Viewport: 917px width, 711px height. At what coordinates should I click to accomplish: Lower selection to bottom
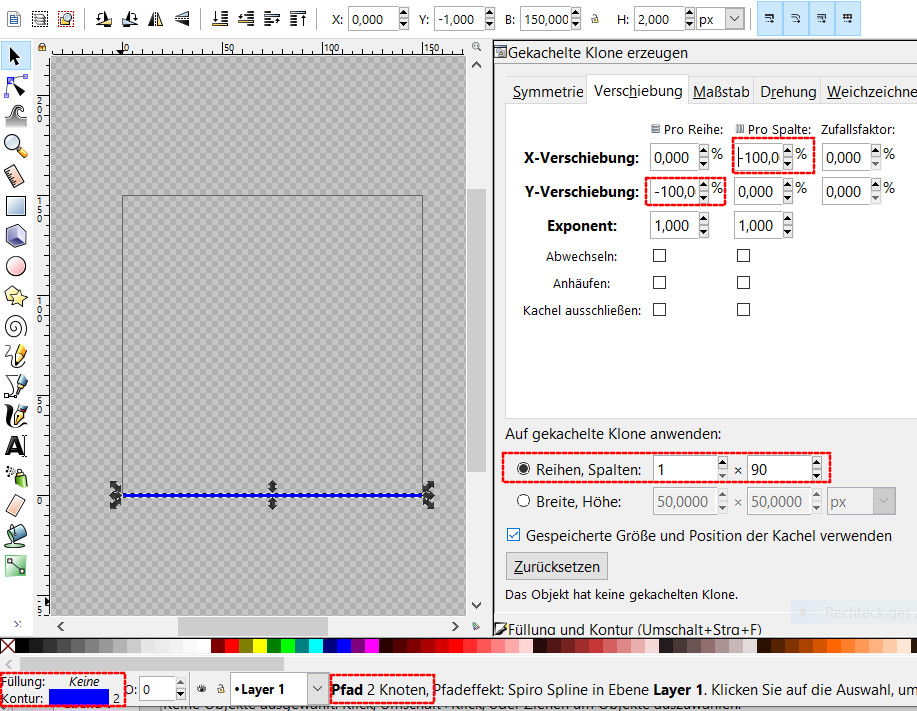coord(220,19)
